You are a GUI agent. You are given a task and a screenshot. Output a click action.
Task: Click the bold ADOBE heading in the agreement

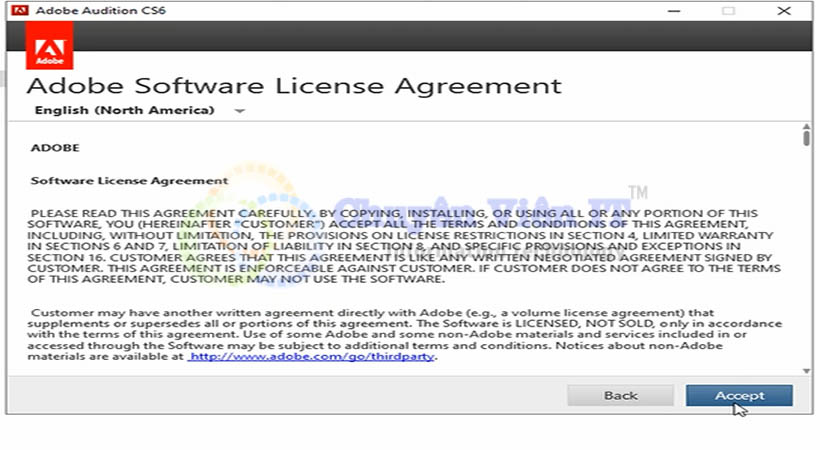point(55,147)
